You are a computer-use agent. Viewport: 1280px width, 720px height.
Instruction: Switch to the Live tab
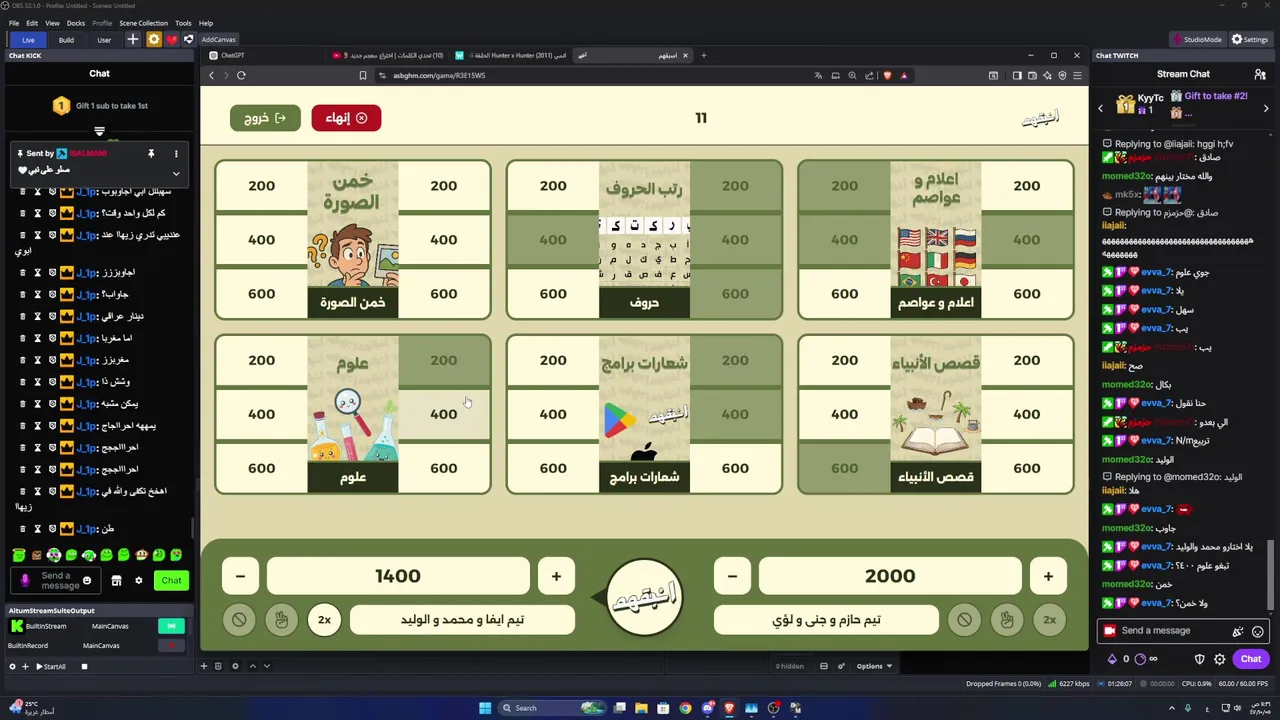28,40
